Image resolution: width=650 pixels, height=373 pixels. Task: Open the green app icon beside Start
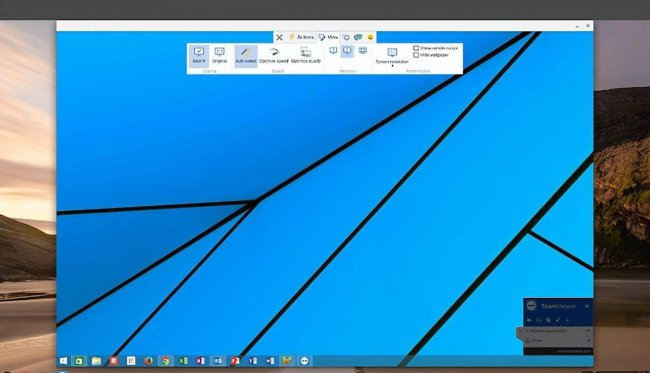(x=79, y=361)
